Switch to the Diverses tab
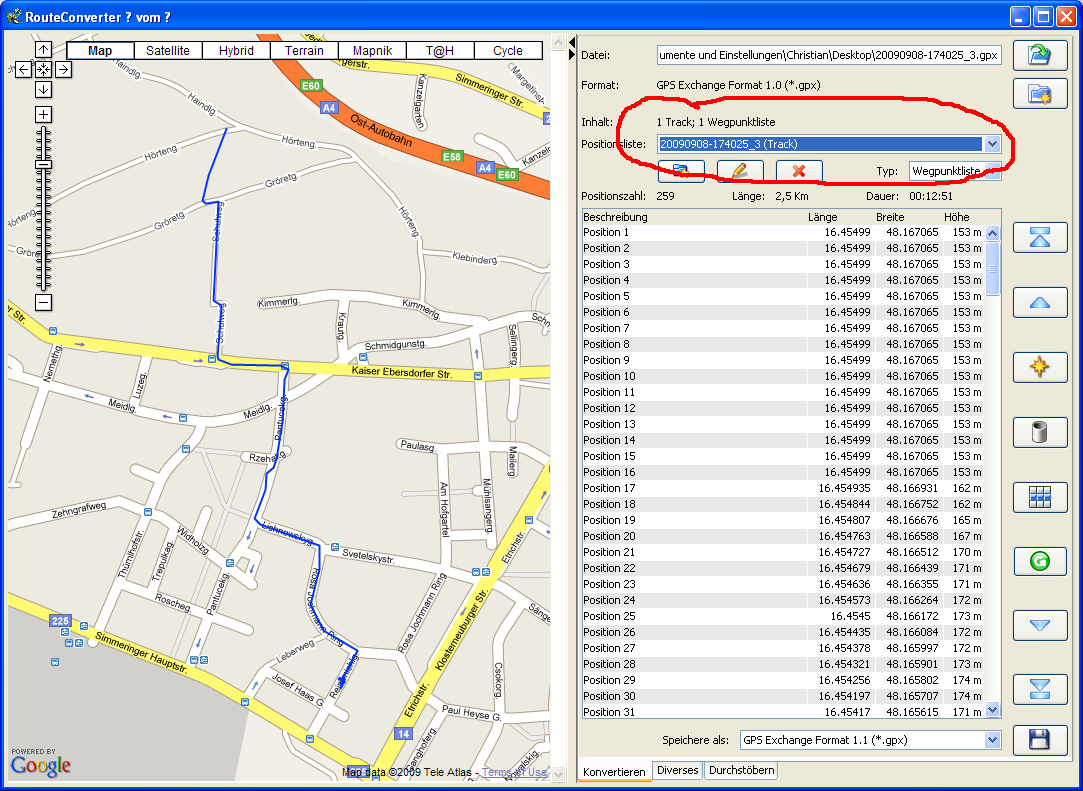 point(678,771)
